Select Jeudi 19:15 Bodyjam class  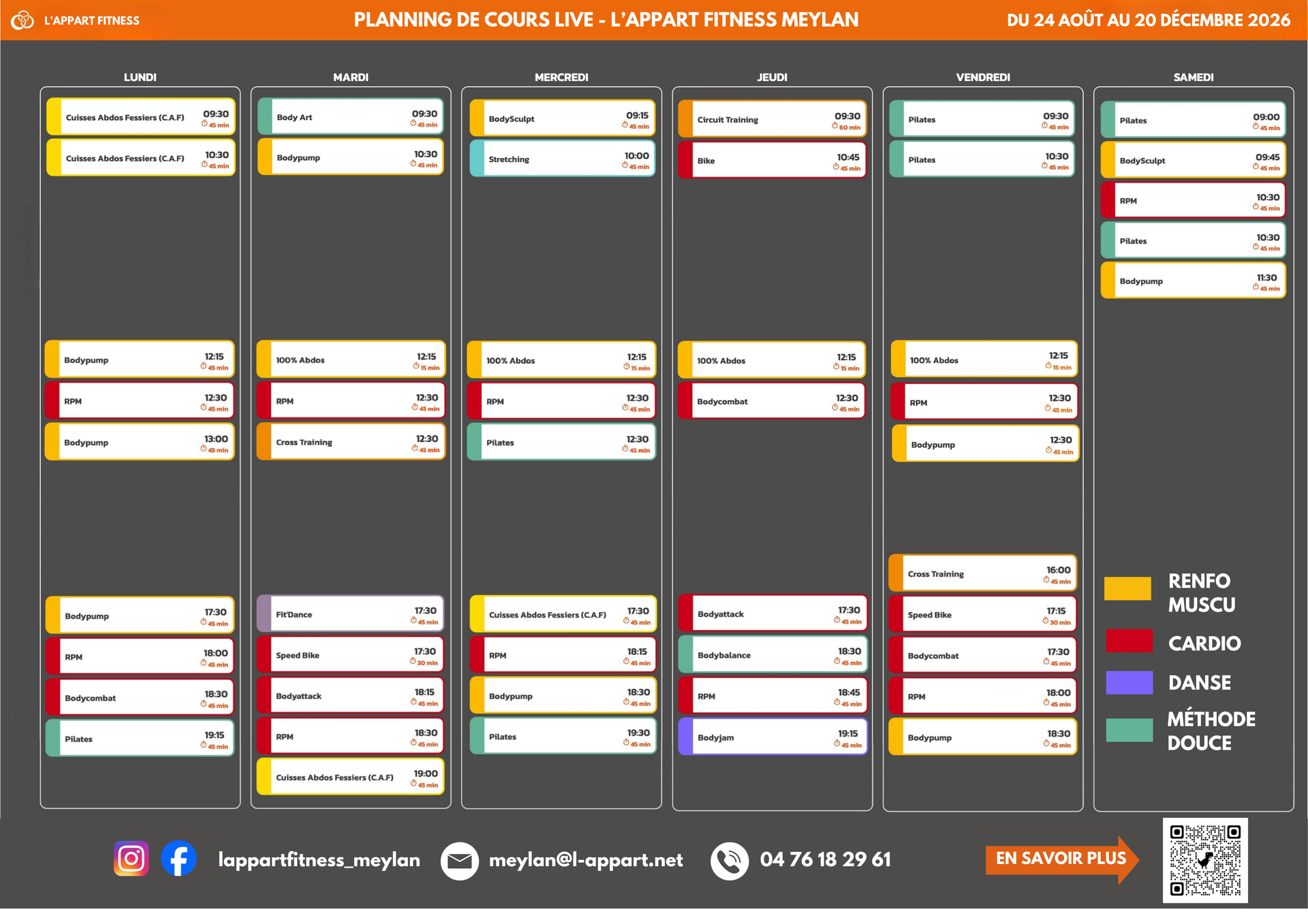tap(773, 737)
